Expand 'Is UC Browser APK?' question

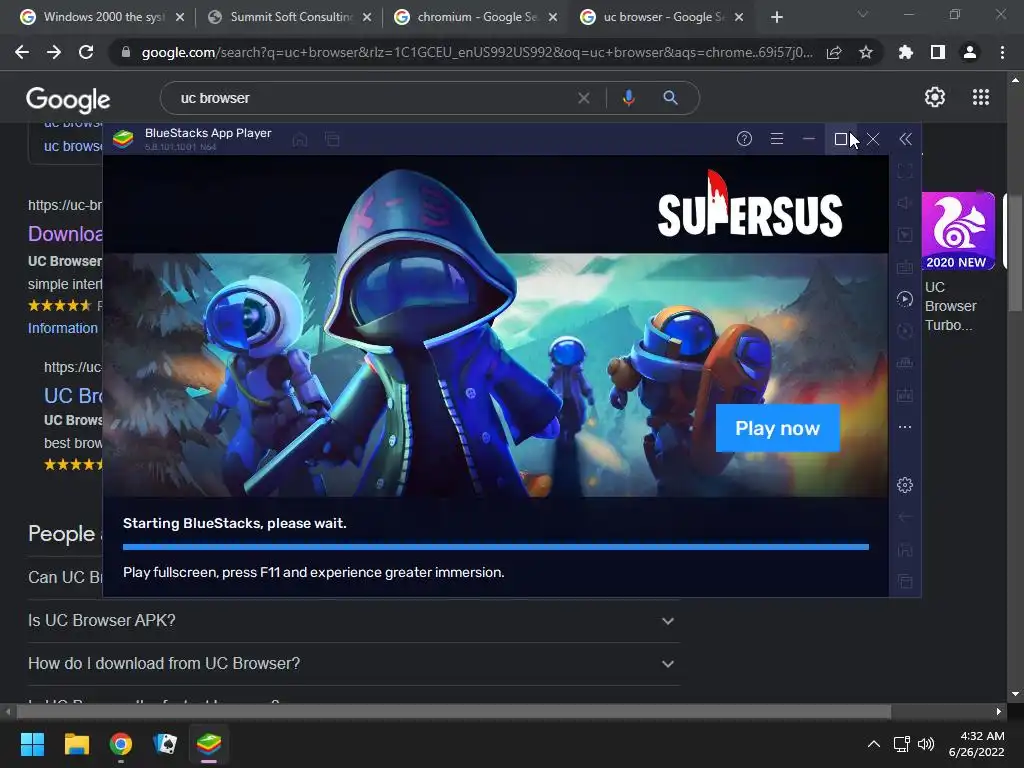point(353,620)
